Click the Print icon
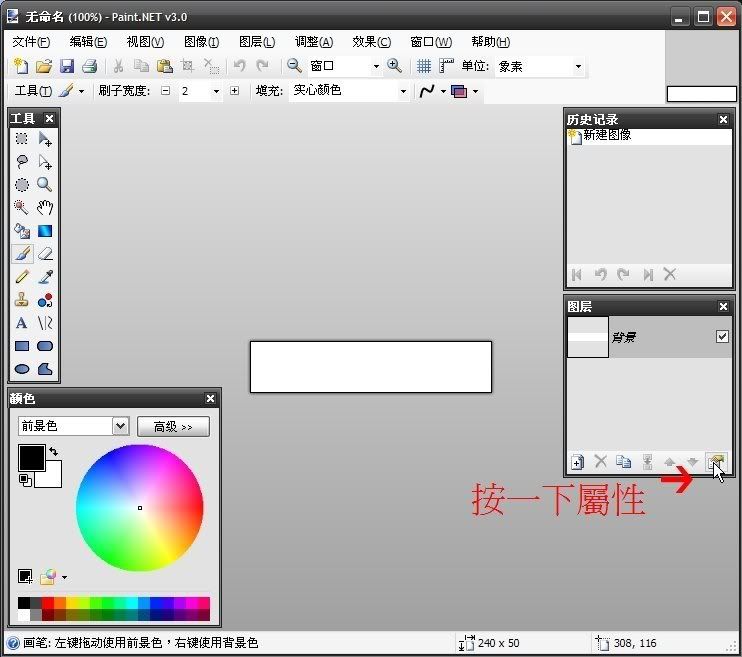The width and height of the screenshot is (742, 657). click(x=89, y=66)
